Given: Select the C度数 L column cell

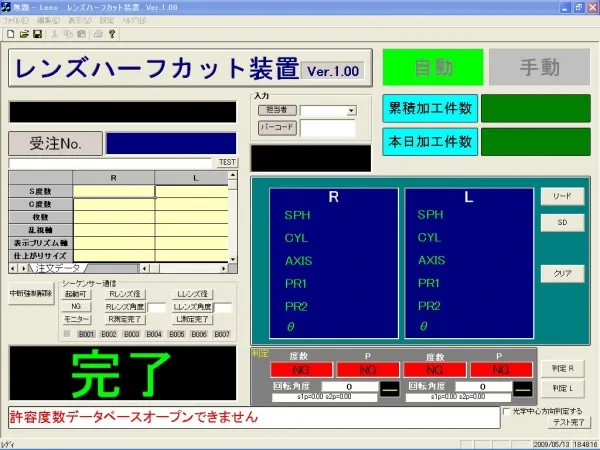Looking at the screenshot, I should tap(192, 204).
